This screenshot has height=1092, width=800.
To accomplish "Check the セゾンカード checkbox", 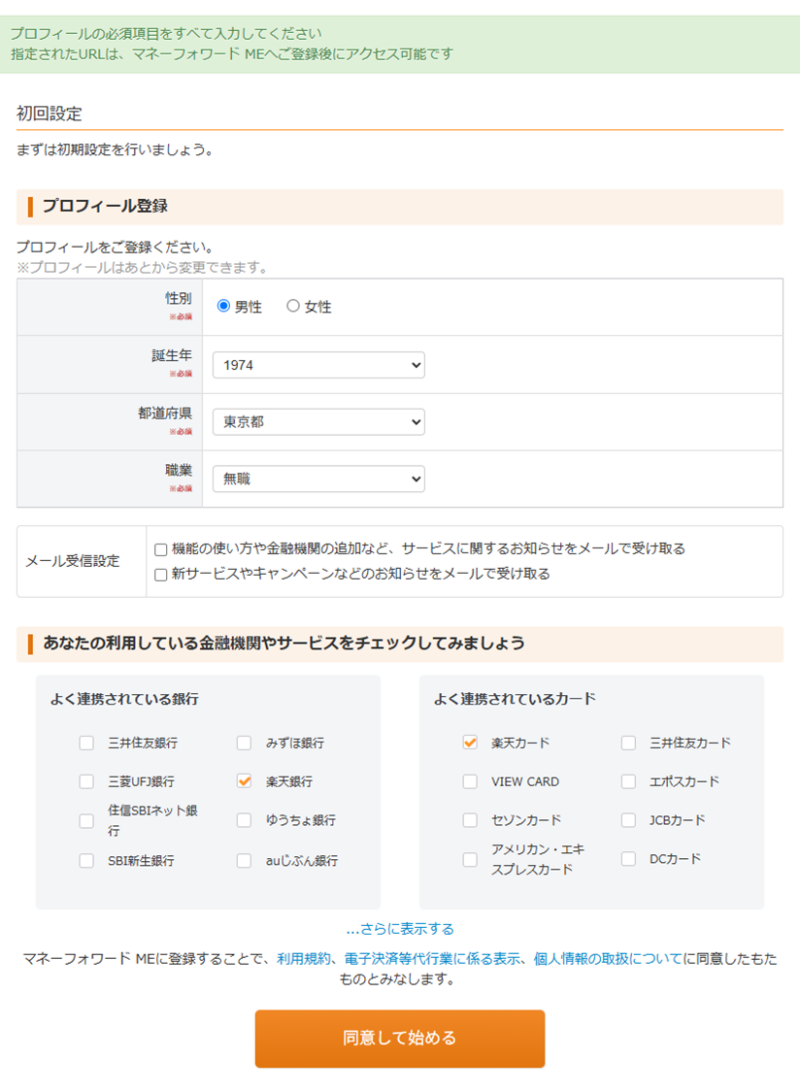I will [470, 820].
